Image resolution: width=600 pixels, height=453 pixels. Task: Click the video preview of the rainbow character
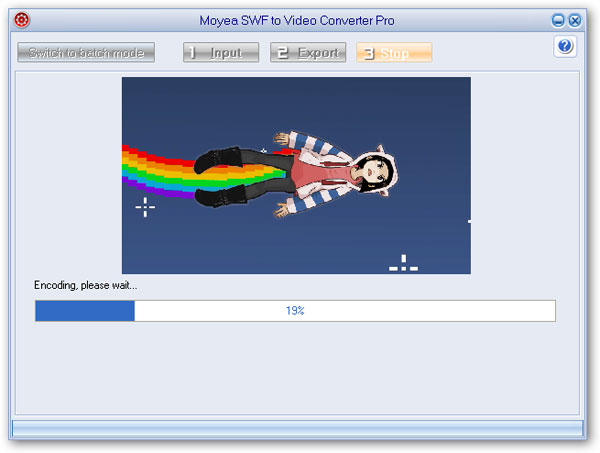(x=296, y=175)
